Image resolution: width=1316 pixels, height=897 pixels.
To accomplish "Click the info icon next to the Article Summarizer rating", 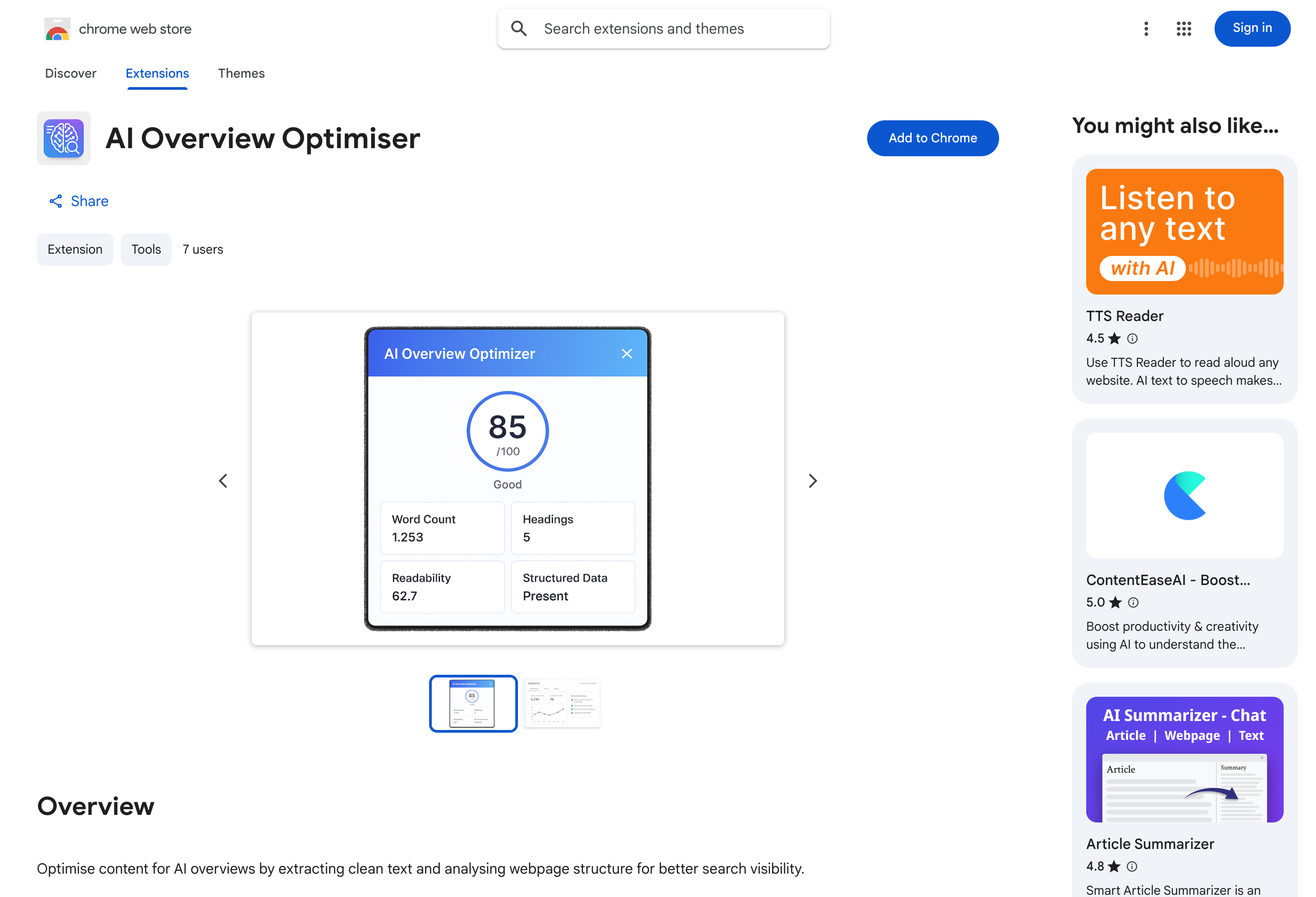I will click(1132, 866).
